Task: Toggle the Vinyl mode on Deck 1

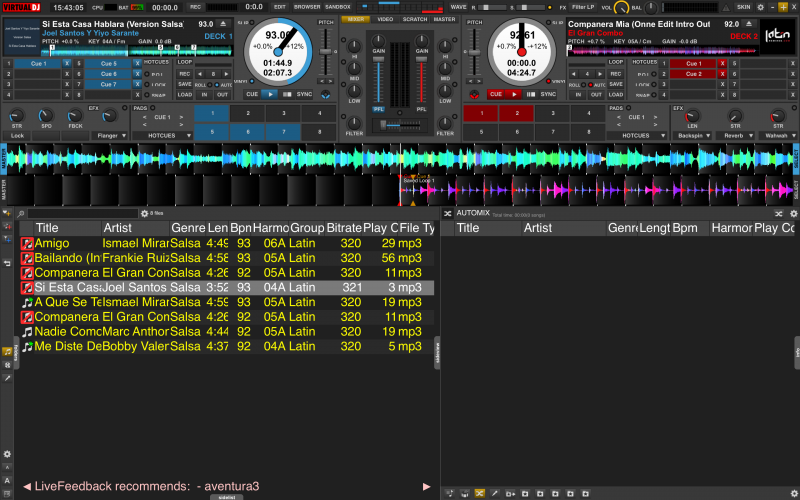Action: point(252,81)
